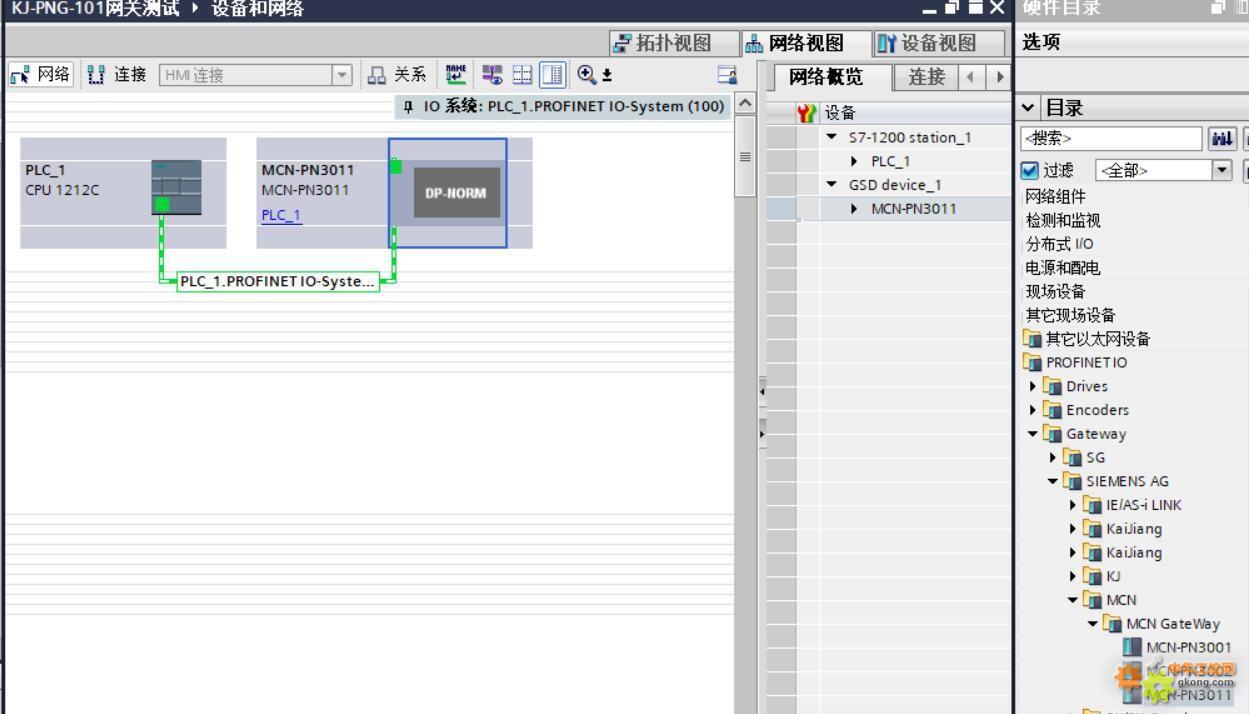Expand the KJ folder

[x=1073, y=576]
